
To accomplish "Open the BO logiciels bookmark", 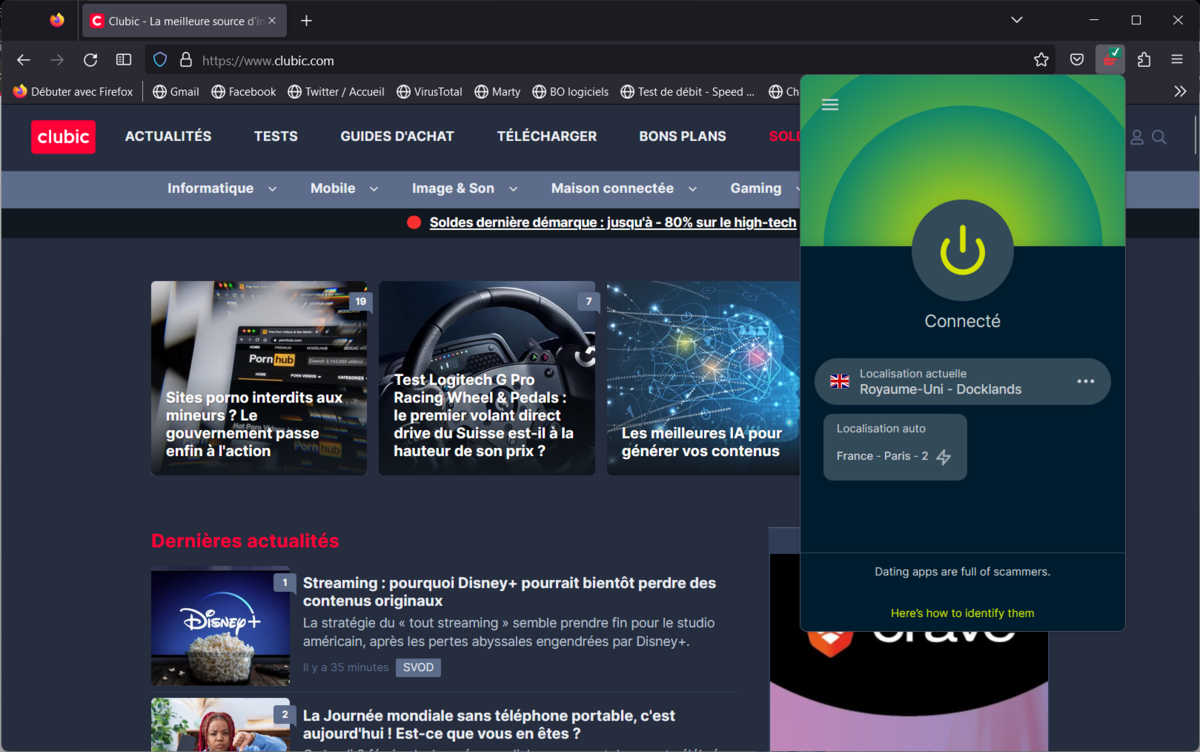I will 570,91.
